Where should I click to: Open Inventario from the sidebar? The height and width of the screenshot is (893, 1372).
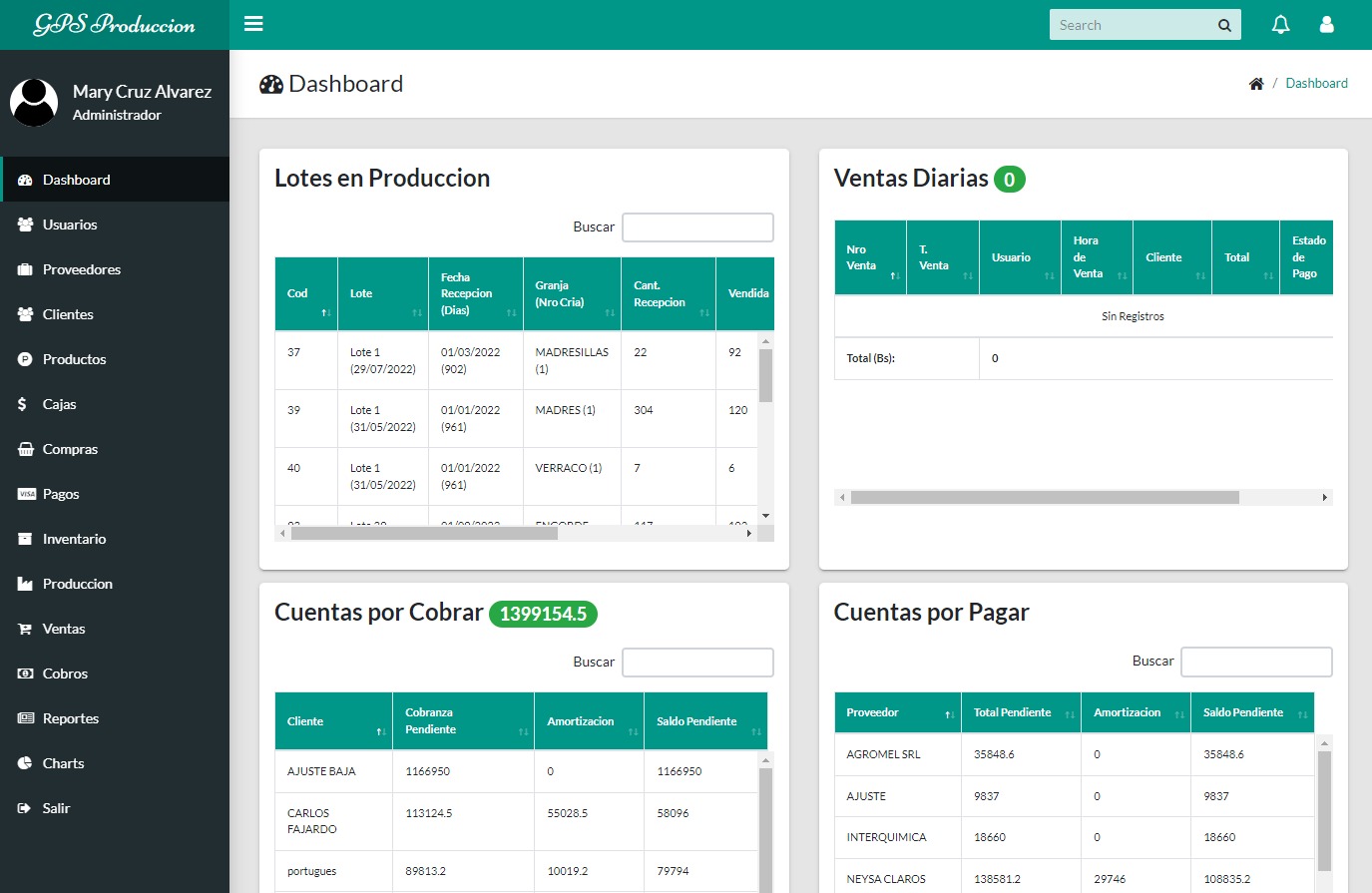74,539
